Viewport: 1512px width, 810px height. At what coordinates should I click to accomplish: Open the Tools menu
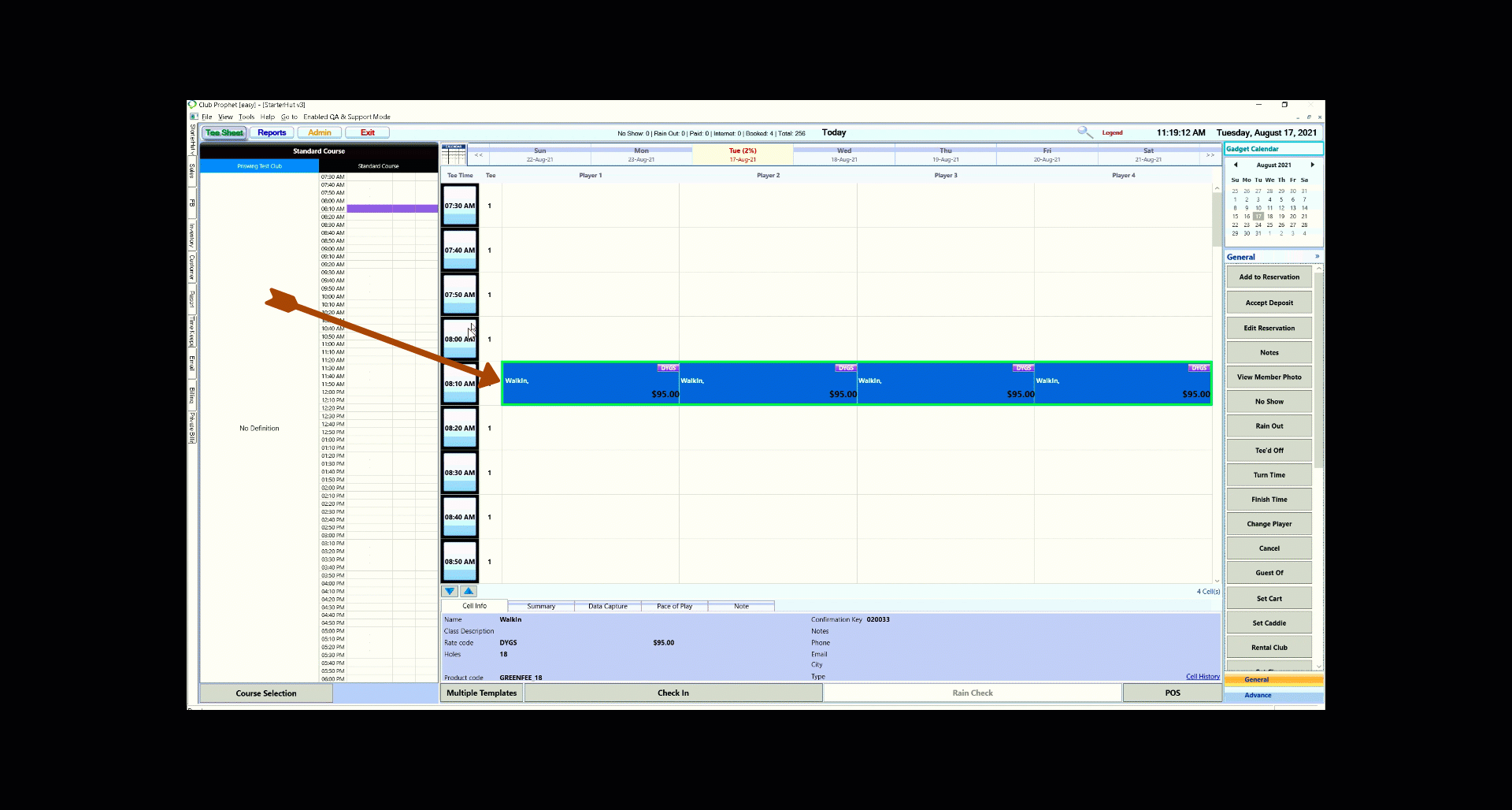(246, 117)
